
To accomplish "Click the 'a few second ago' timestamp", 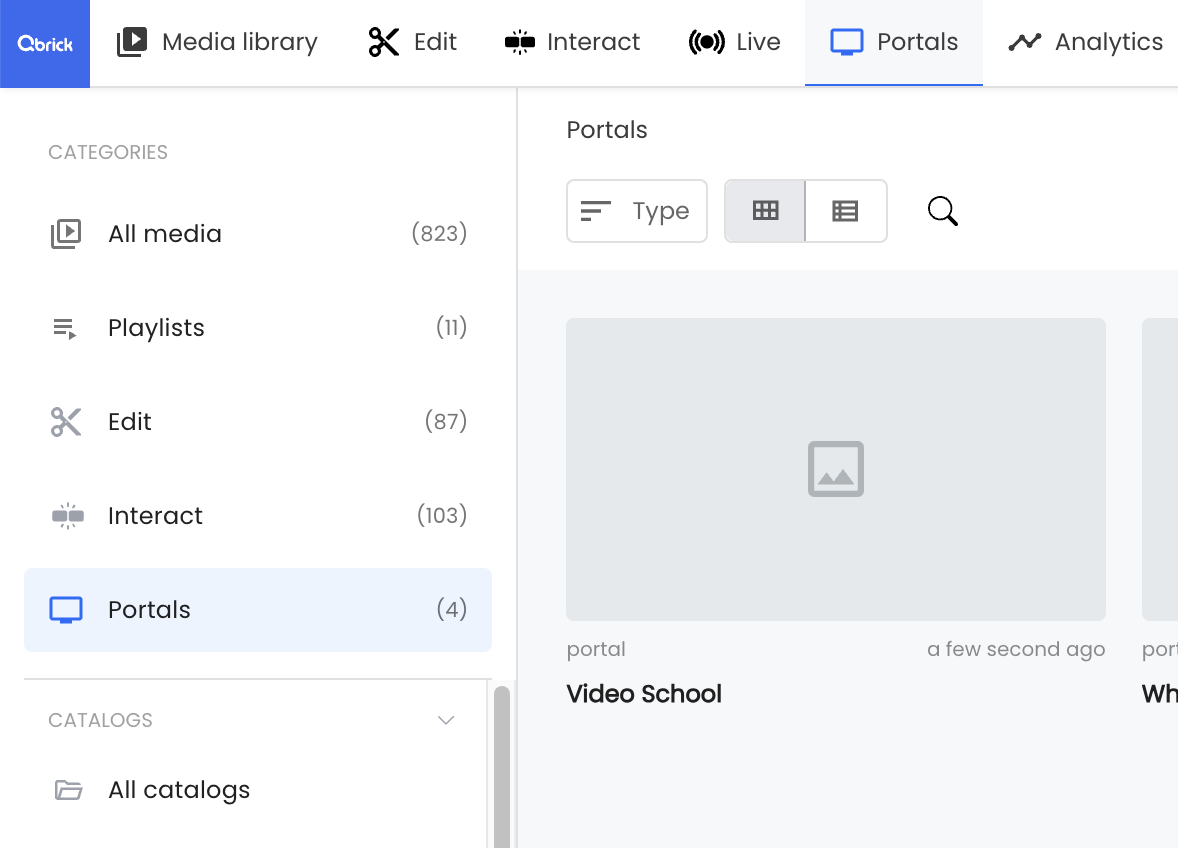I will [1016, 650].
